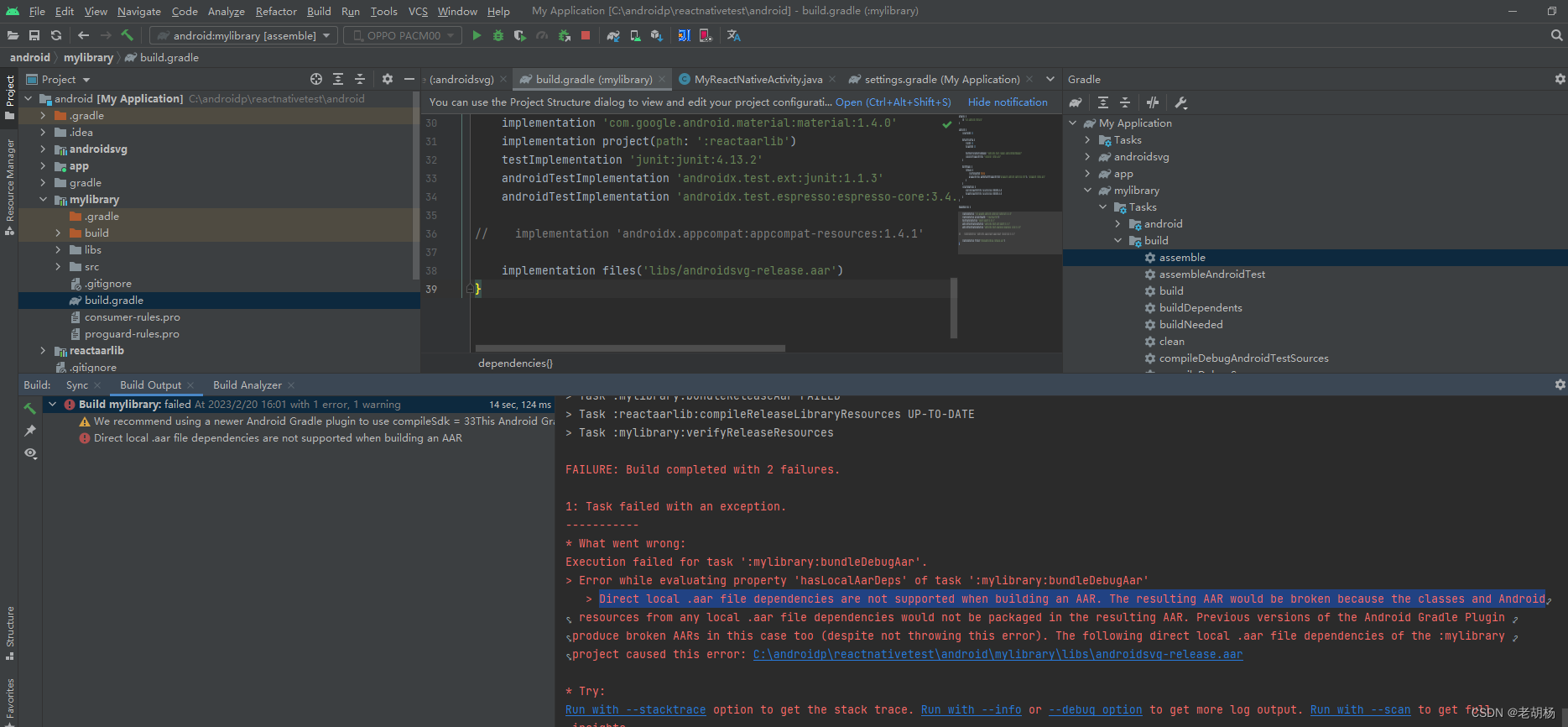Select proguard-rules.pro in Project tree
Image resolution: width=1568 pixels, height=727 pixels.
pos(132,334)
